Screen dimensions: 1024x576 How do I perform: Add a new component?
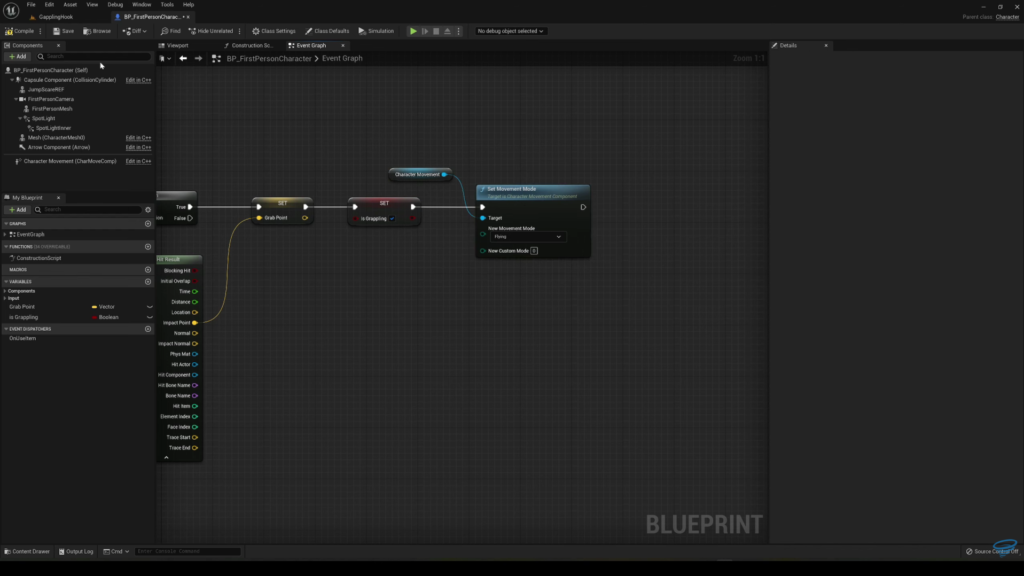click(x=18, y=57)
